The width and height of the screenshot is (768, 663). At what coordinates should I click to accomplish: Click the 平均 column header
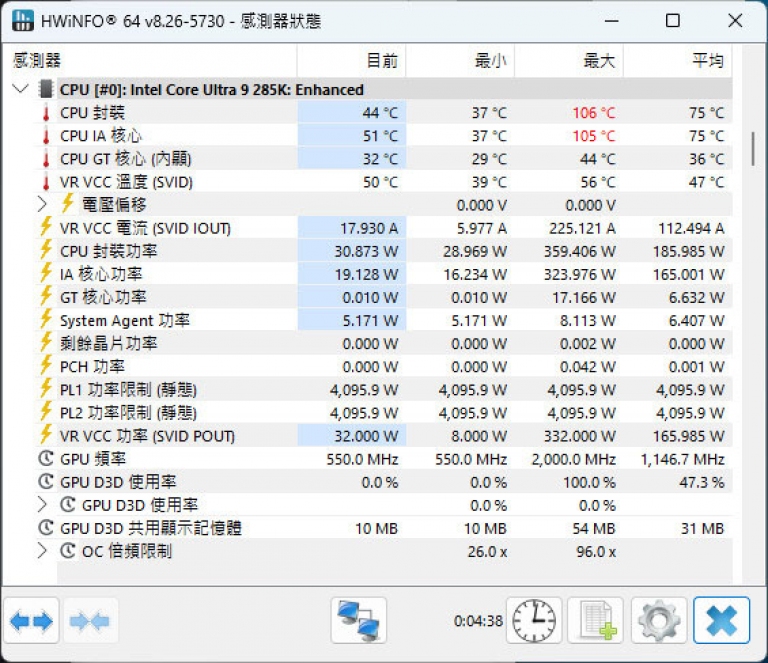tap(677, 61)
